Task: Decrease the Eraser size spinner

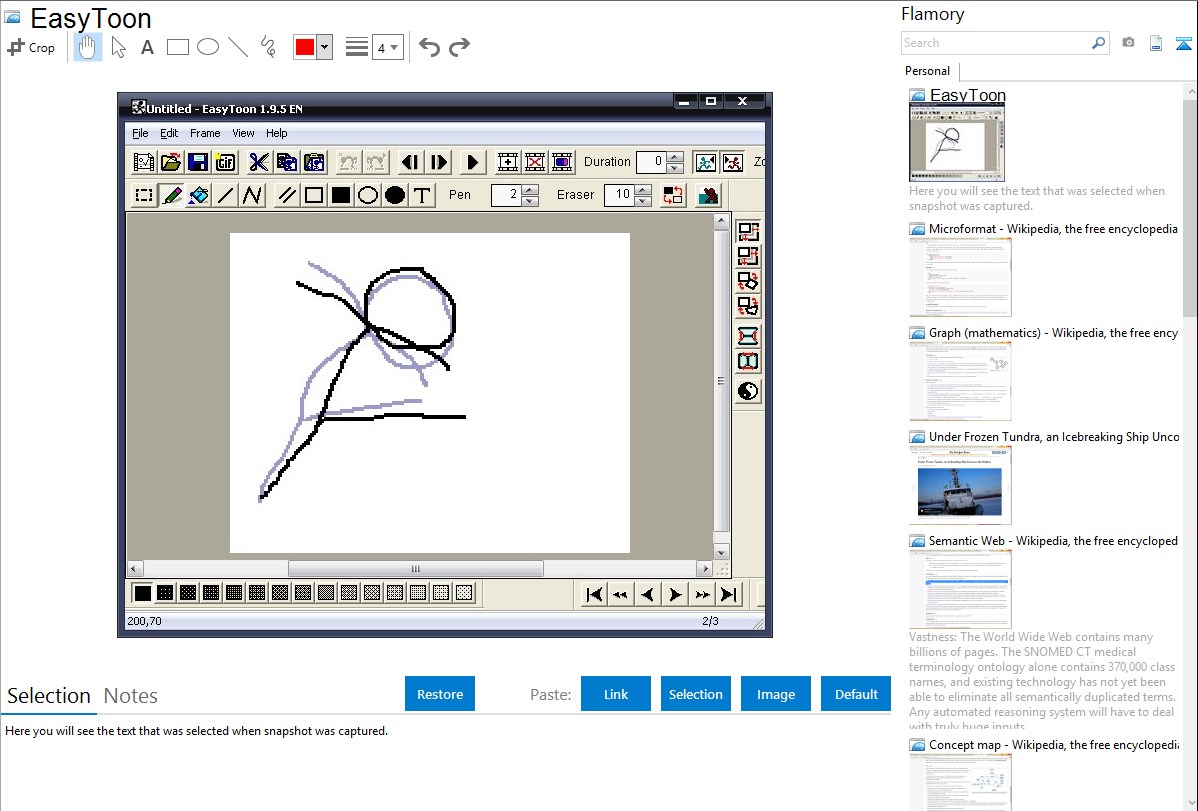Action: pos(643,201)
